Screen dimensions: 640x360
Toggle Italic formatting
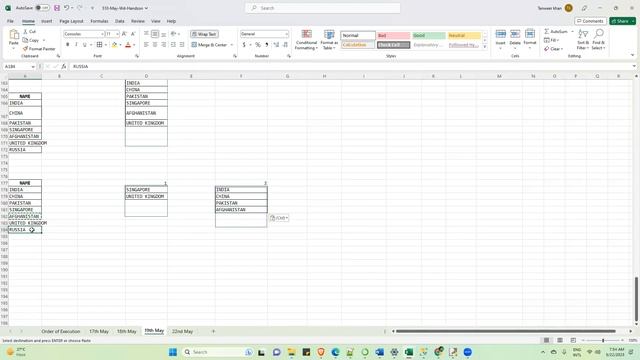pos(76,44)
